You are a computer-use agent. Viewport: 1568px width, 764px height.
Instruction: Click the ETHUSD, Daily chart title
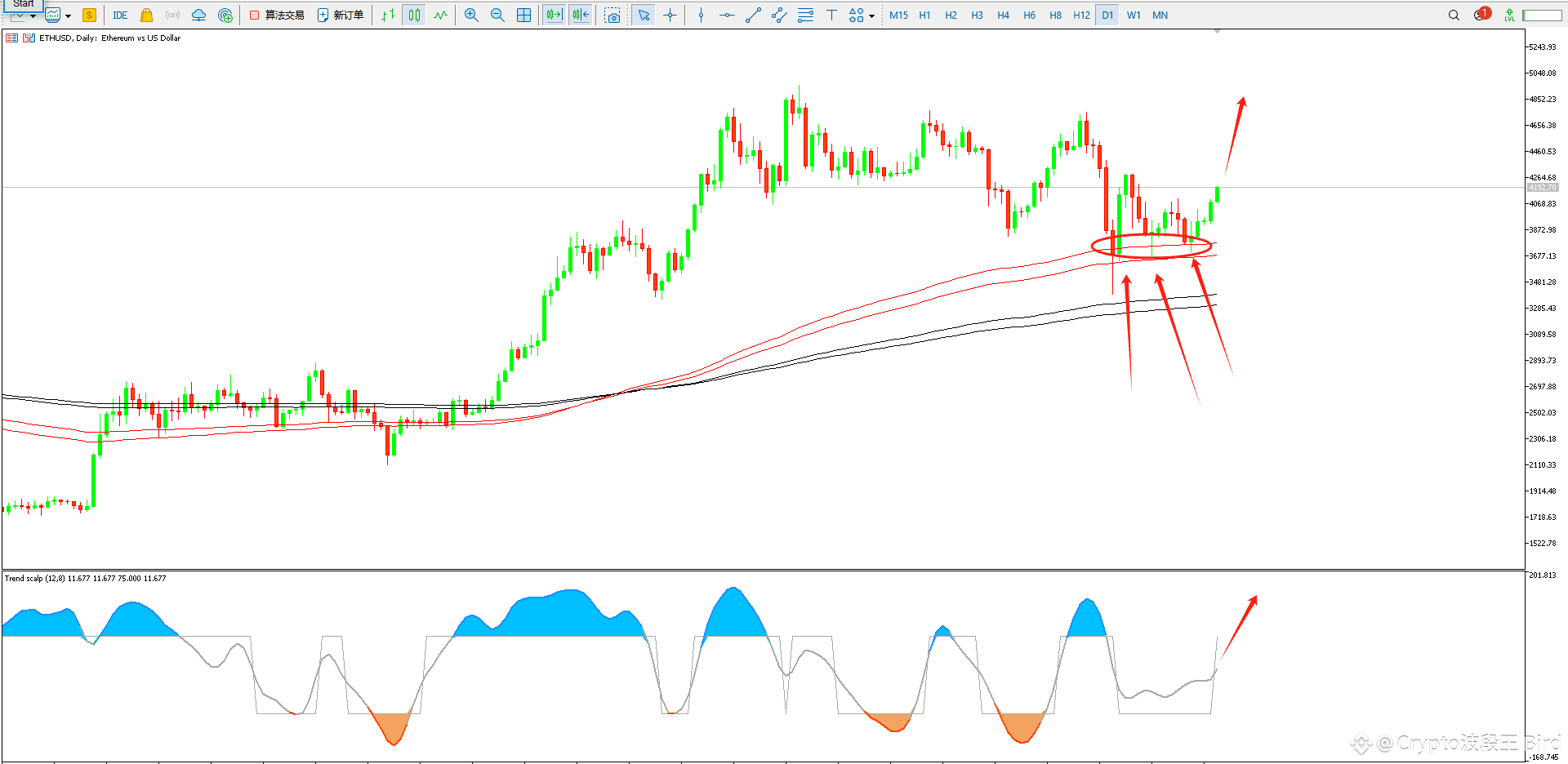click(x=109, y=38)
